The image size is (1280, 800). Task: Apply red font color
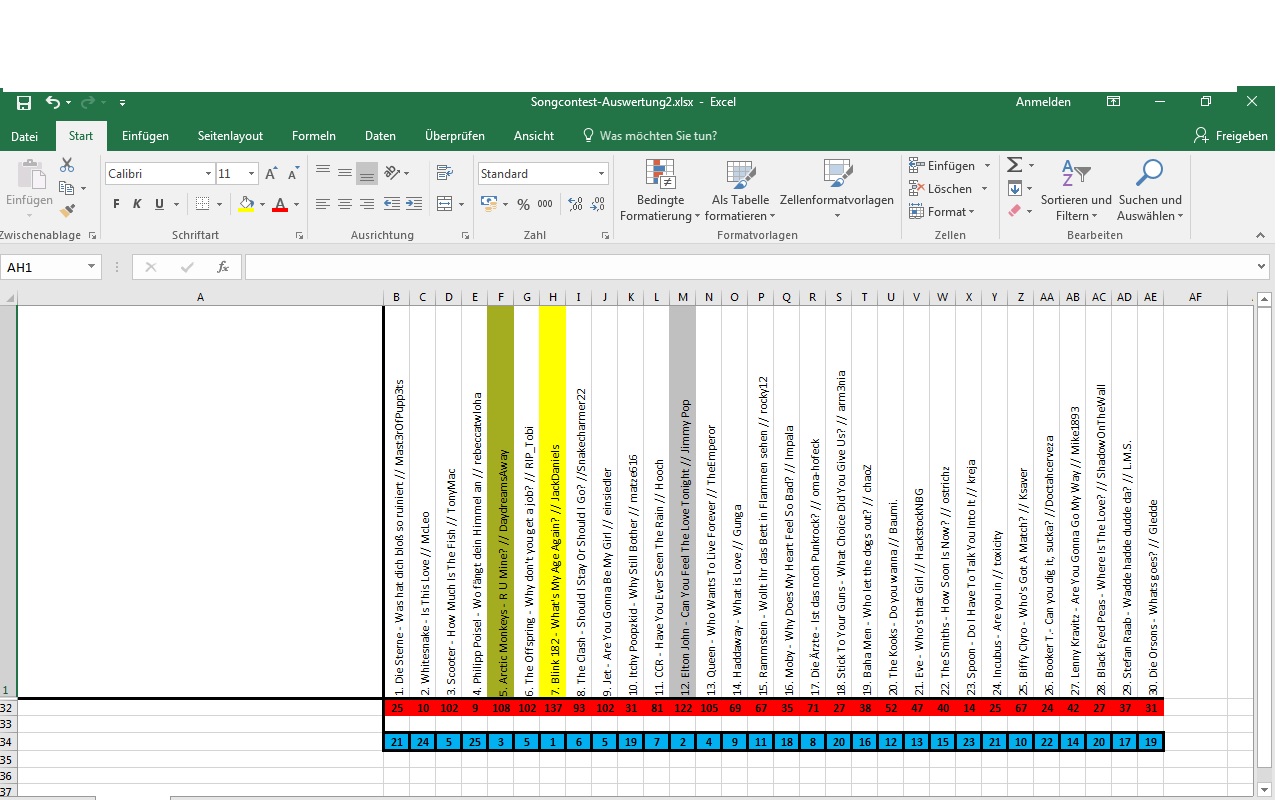(x=280, y=204)
